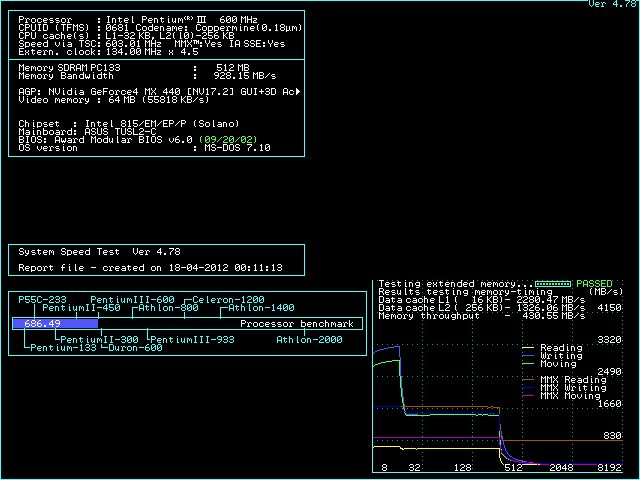This screenshot has height=480, width=640.
Task: Click the PentiumII-450 benchmark label
Action: pyautogui.click(x=81, y=308)
